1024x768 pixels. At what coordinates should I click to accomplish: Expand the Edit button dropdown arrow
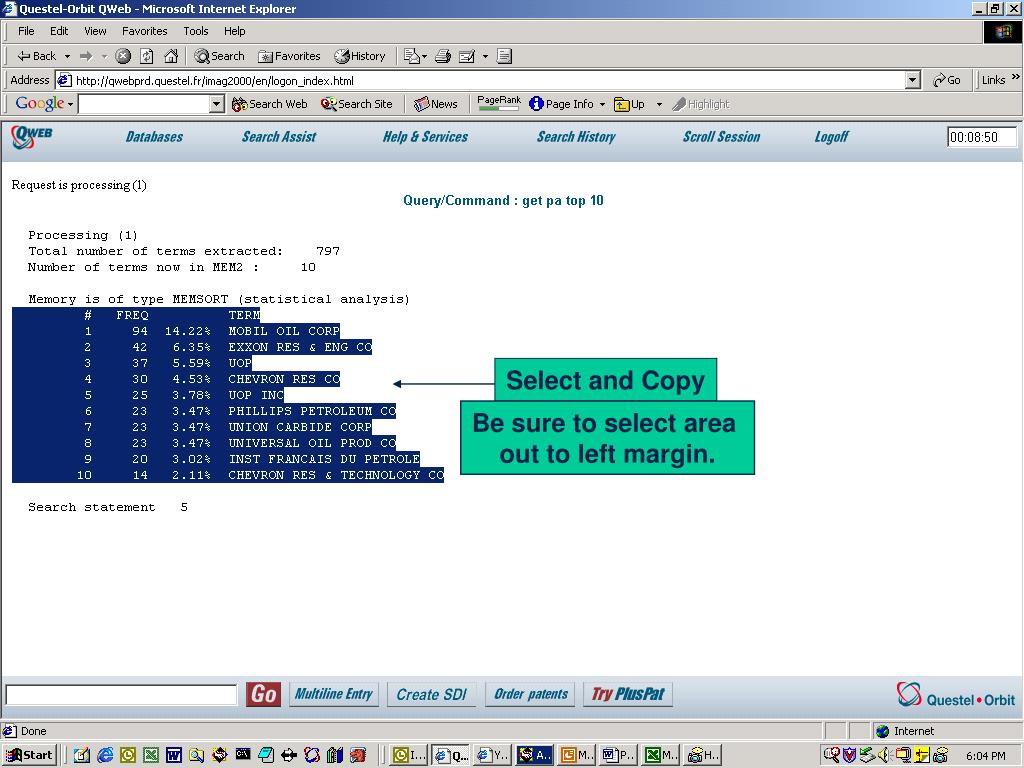pos(485,57)
